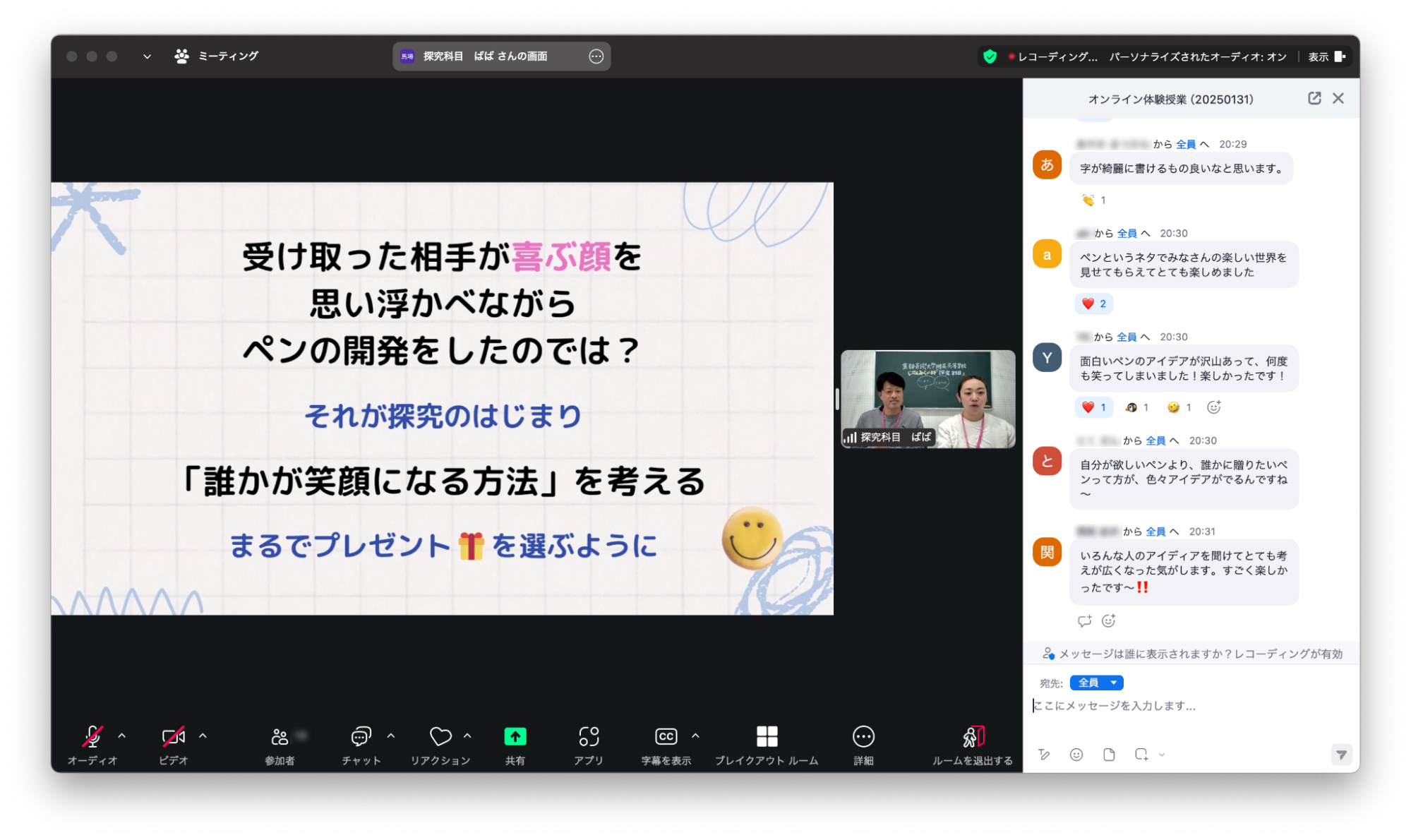Viewport: 1411px width, 840px height.
Task: Focus the ここにメッセージを入力します message field
Action: tap(1191, 706)
